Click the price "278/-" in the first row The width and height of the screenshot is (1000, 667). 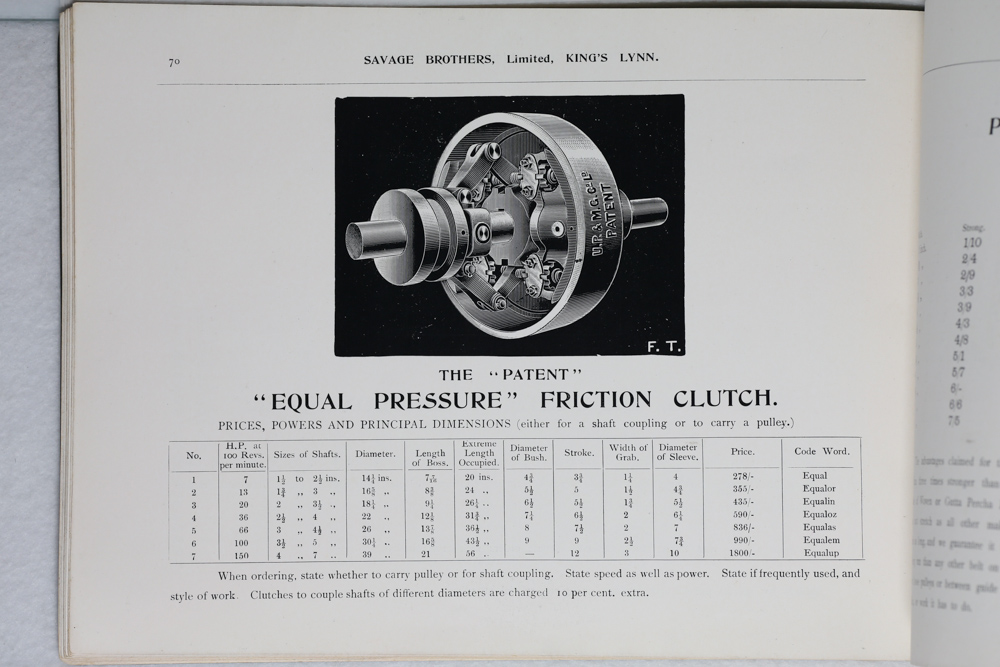(742, 477)
